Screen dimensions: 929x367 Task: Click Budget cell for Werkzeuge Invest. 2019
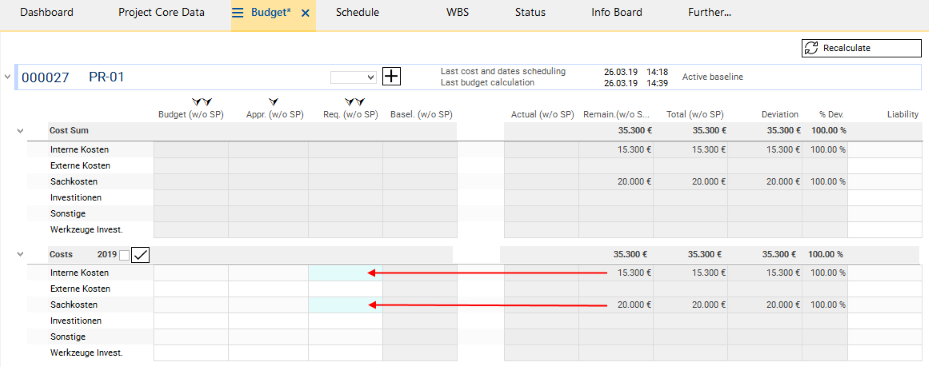pos(191,353)
